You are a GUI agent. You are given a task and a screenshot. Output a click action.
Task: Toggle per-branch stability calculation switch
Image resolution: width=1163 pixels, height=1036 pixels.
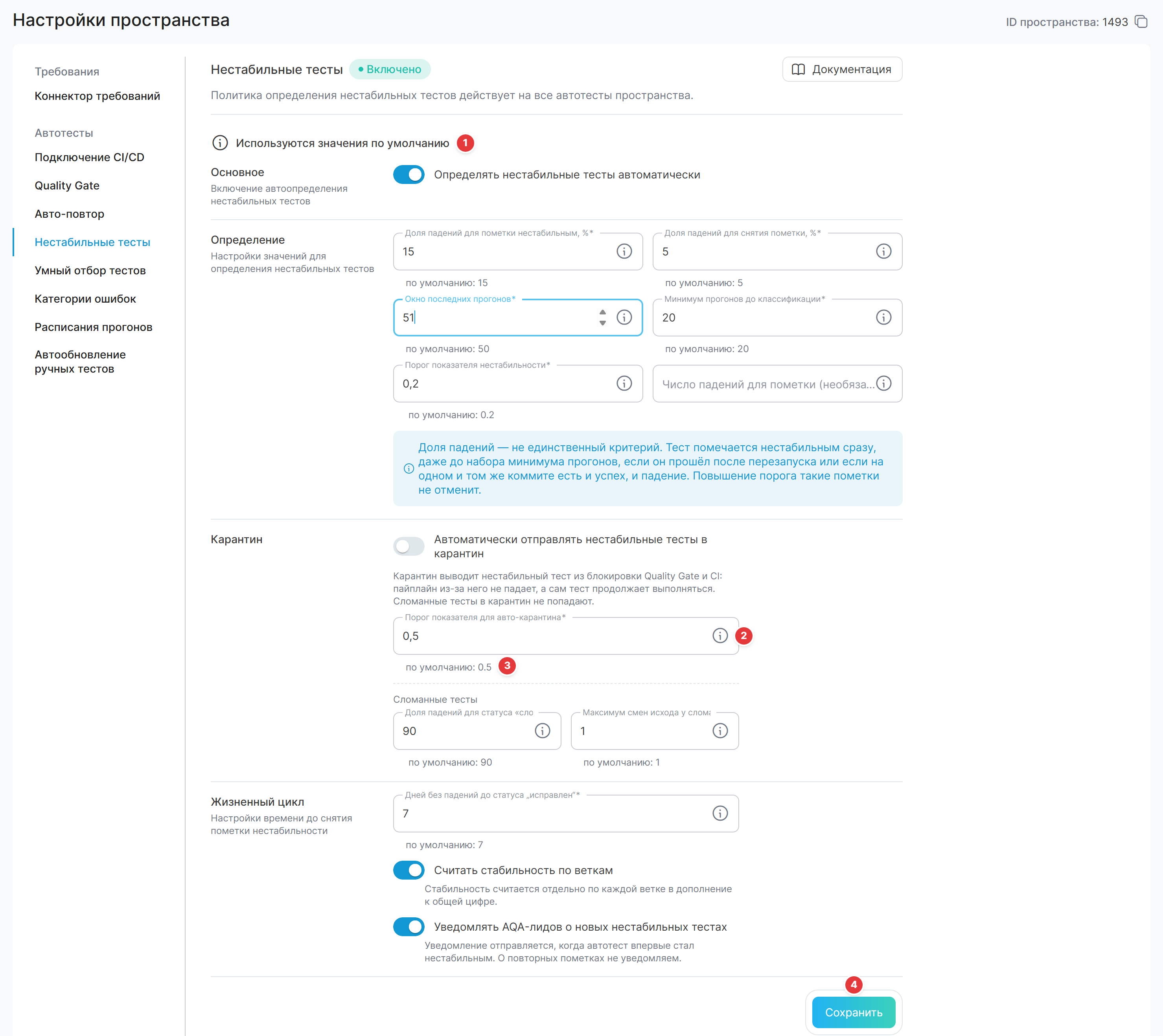[409, 870]
